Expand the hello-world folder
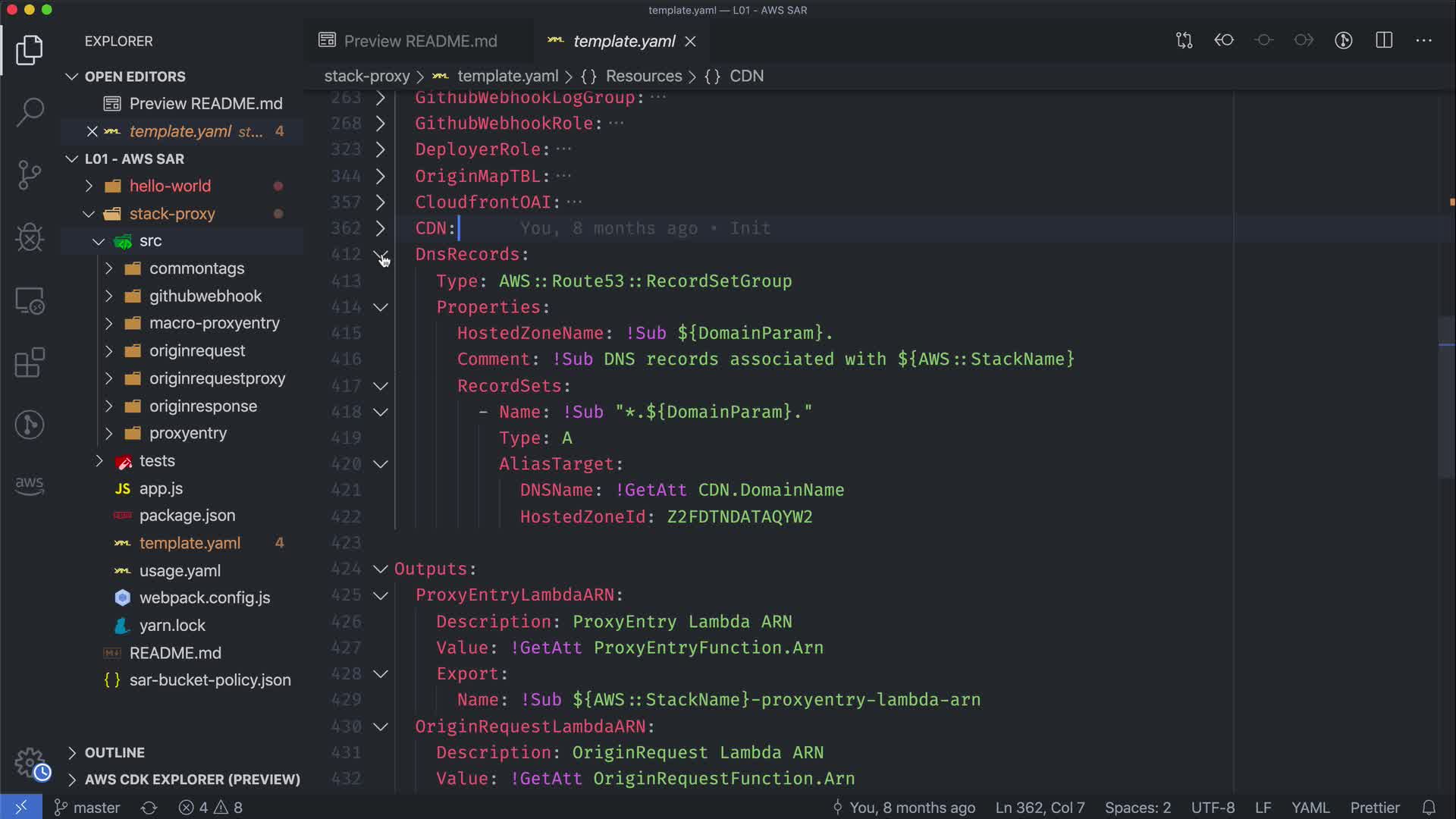The height and width of the screenshot is (819, 1456). click(x=89, y=186)
